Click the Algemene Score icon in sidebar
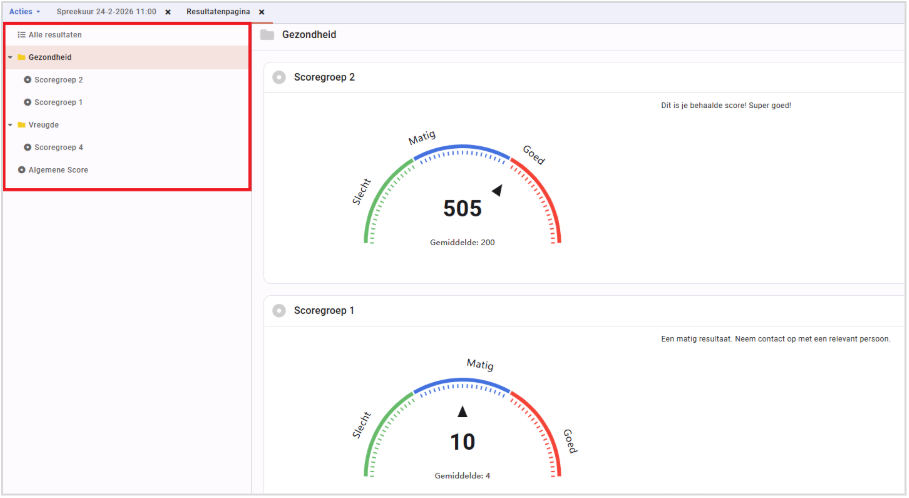The image size is (909, 498). point(21,170)
